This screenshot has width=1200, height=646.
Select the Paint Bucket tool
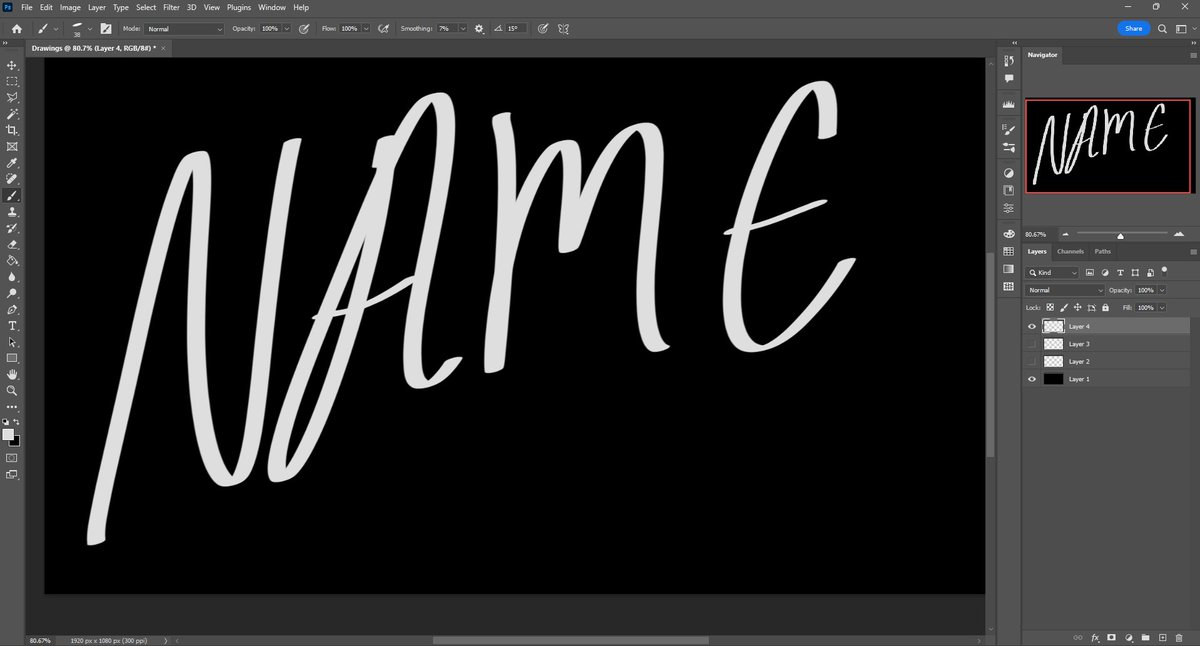[x=12, y=260]
